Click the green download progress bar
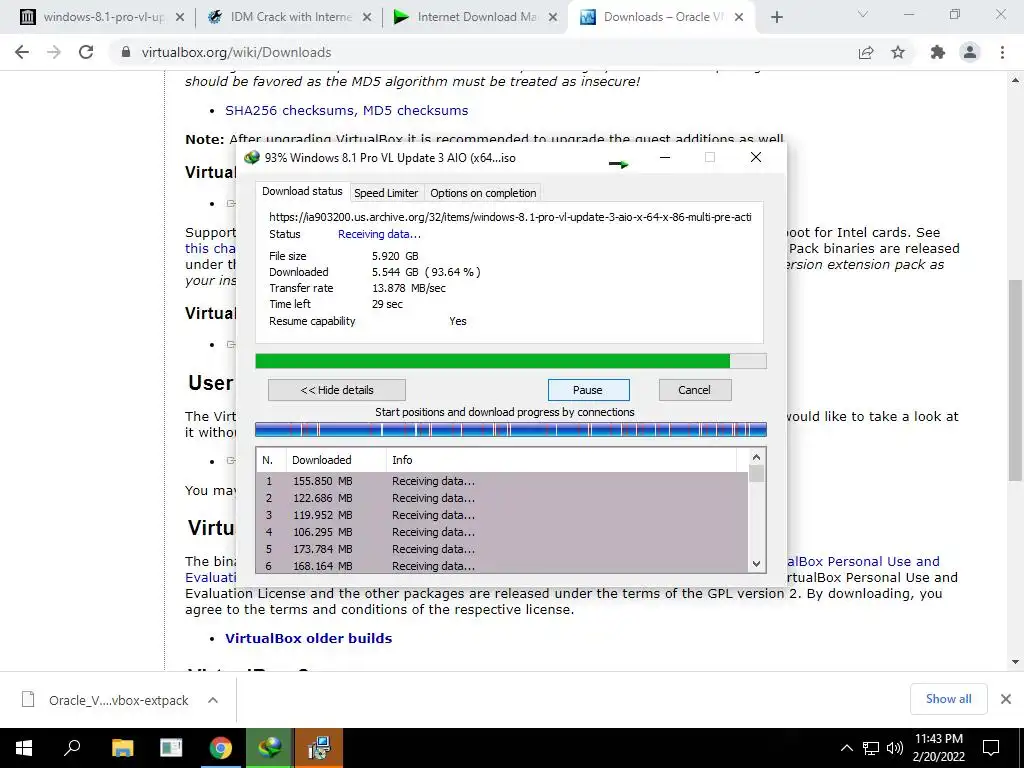The width and height of the screenshot is (1024, 768). tap(511, 361)
